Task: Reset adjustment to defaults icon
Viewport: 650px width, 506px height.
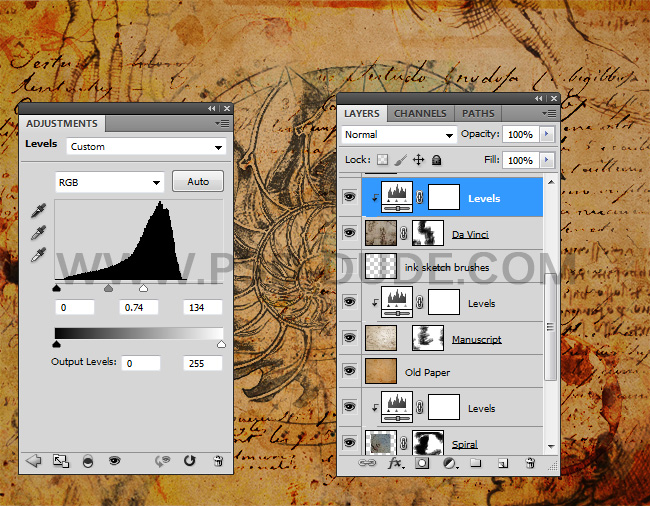Action: click(189, 460)
